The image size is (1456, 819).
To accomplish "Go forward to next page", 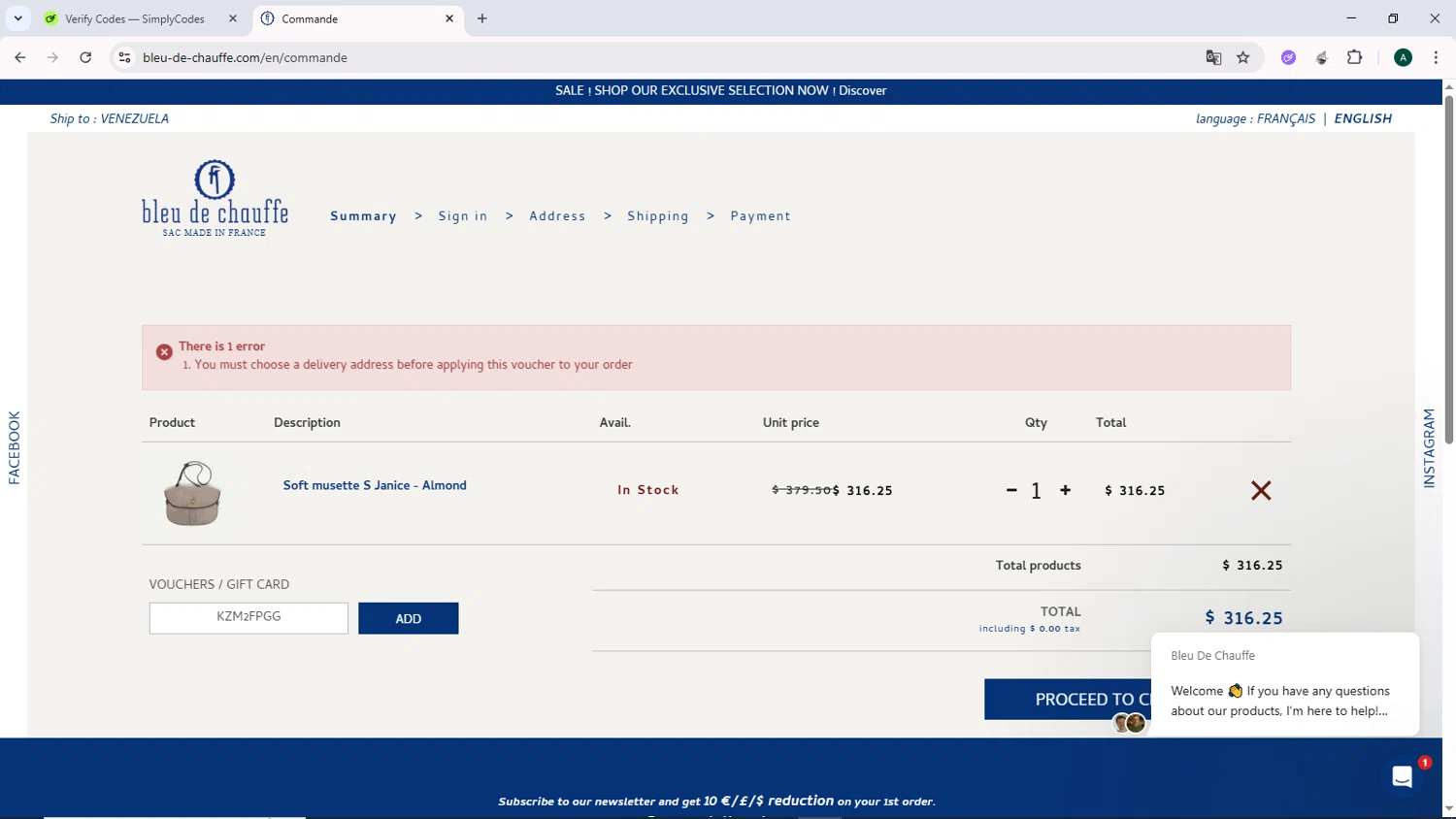I will 52,57.
